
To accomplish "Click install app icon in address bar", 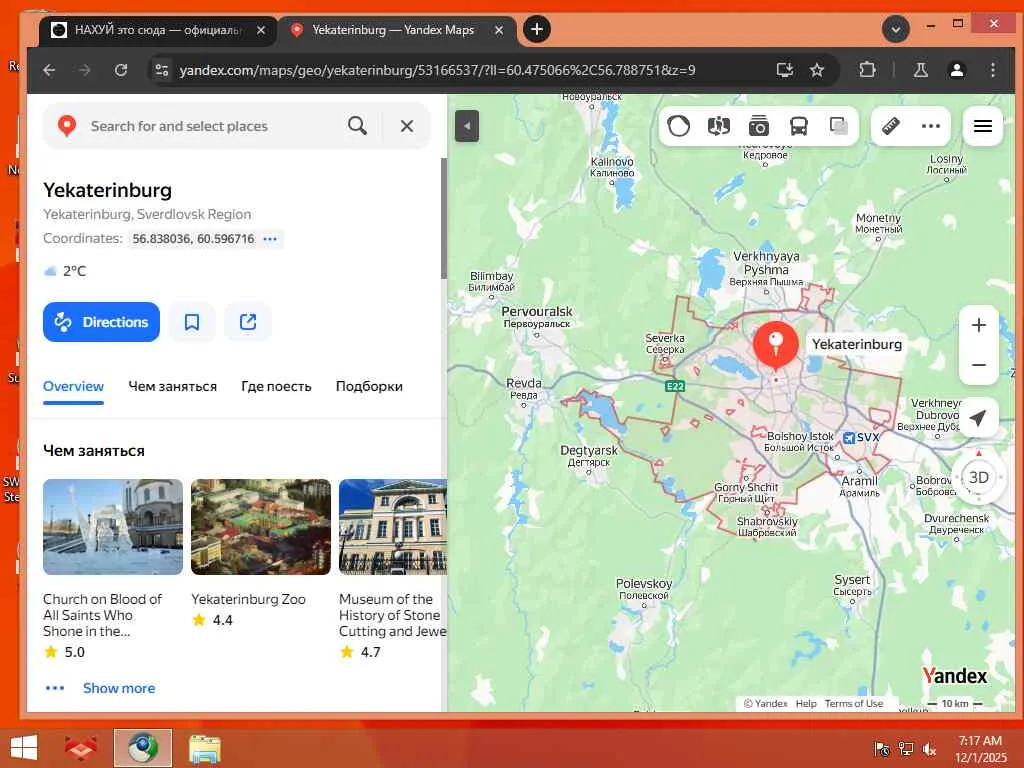I will [x=784, y=70].
